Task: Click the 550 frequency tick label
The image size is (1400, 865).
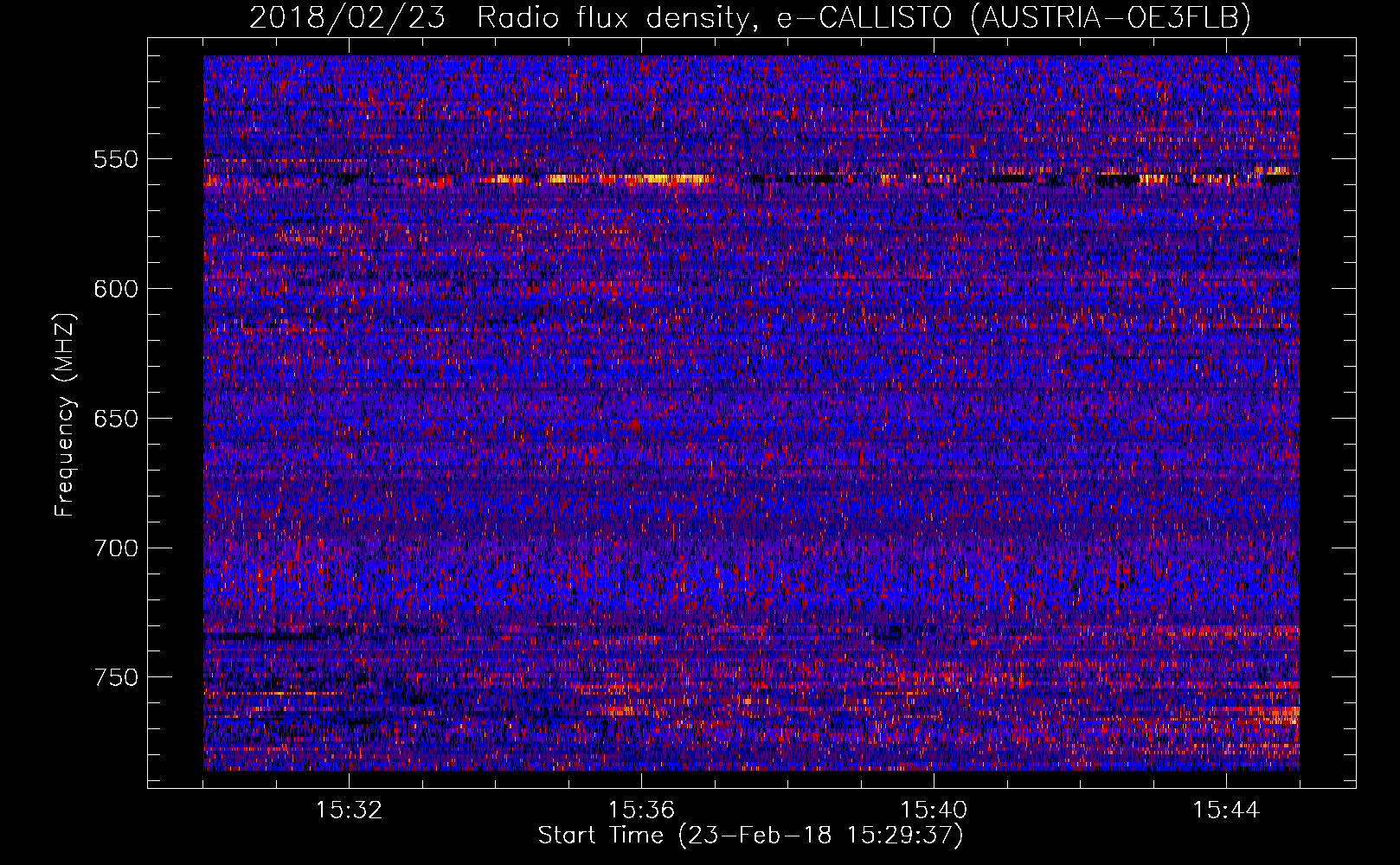Action: (x=116, y=159)
